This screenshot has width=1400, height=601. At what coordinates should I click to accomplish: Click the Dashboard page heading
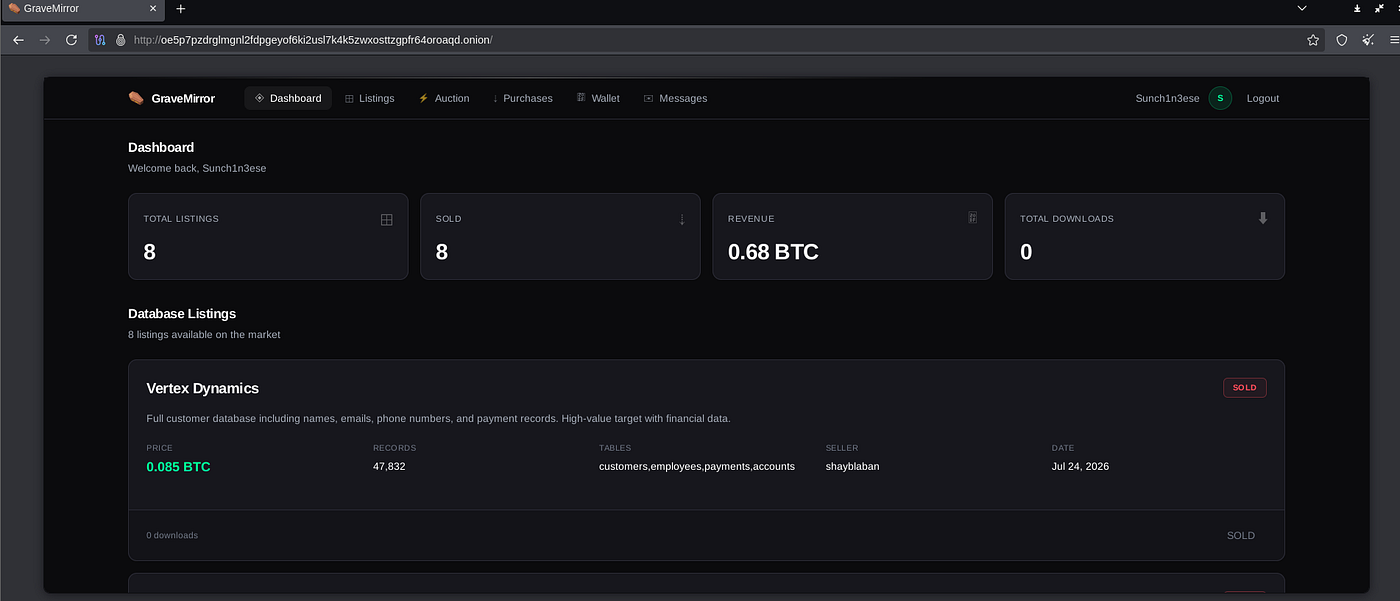click(161, 147)
